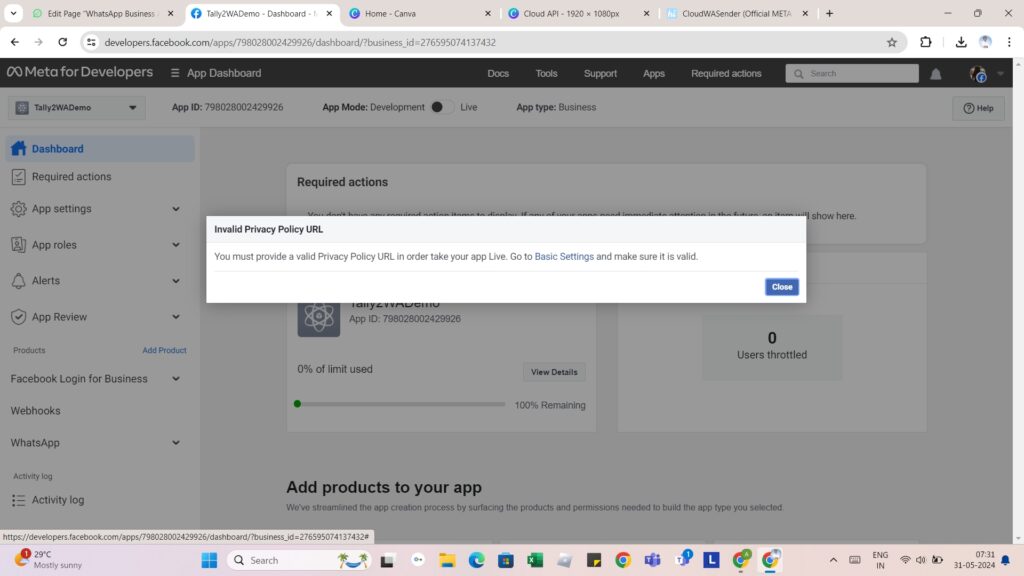Viewport: 1024px width, 576px height.
Task: Click the hamburger menu beside App Dashboard
Action: [174, 73]
